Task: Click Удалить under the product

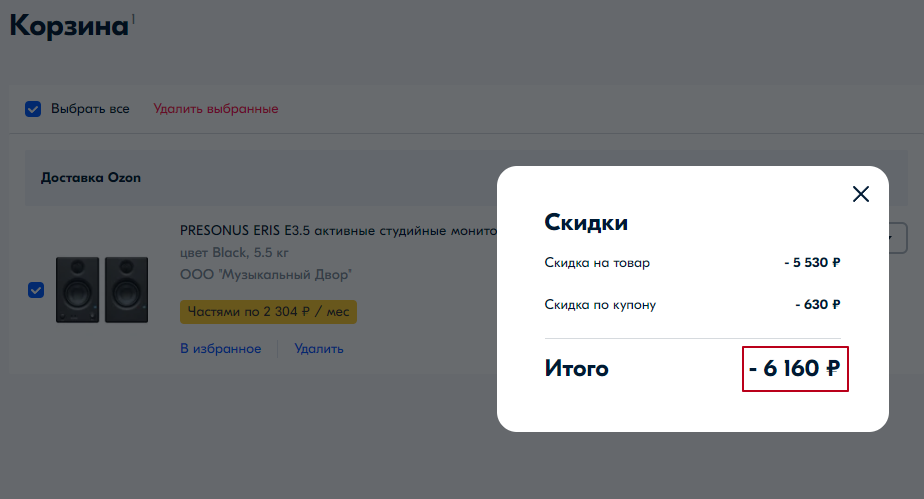Action: [318, 349]
